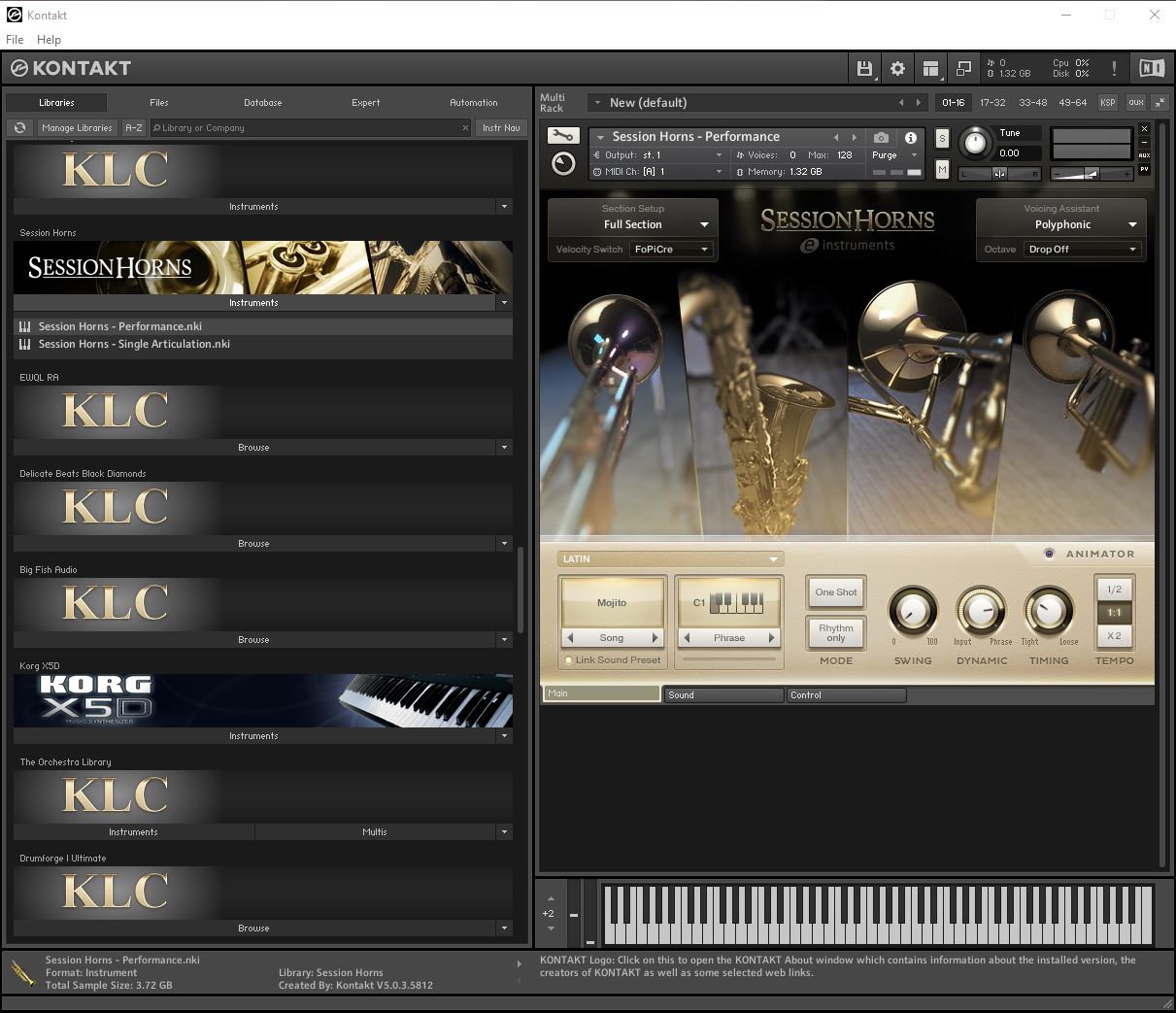
Task: Go to next instrument arrow
Action: [x=855, y=137]
